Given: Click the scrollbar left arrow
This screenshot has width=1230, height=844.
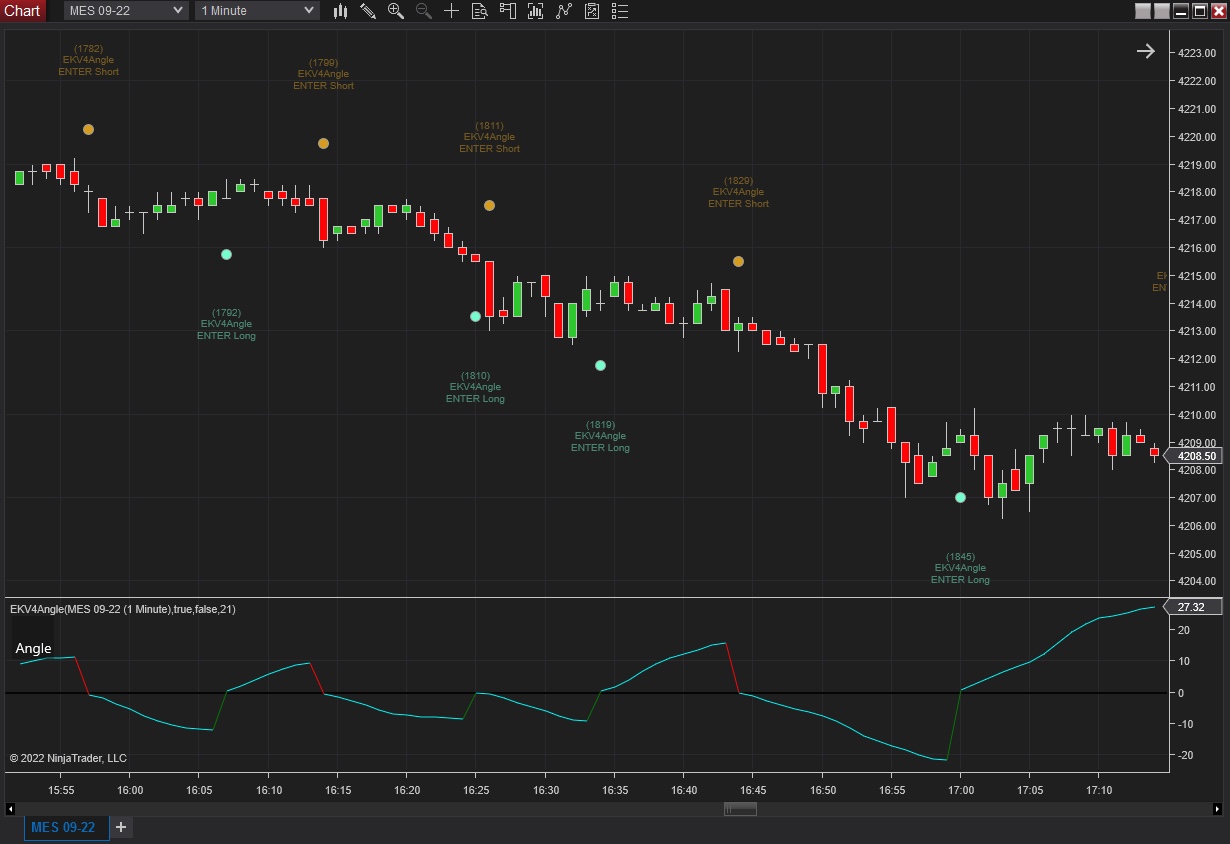Looking at the screenshot, I should [x=12, y=809].
